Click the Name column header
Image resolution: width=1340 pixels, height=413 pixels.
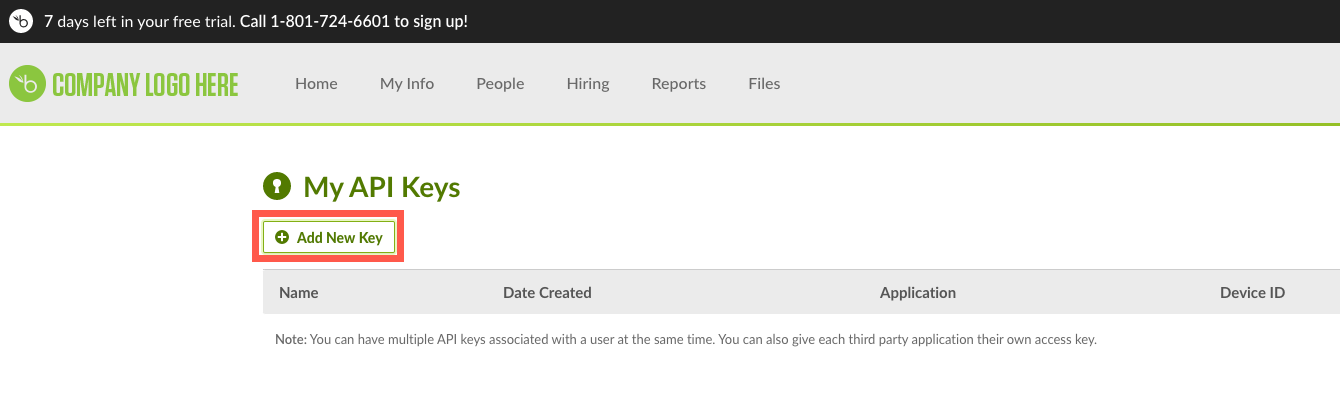point(299,293)
